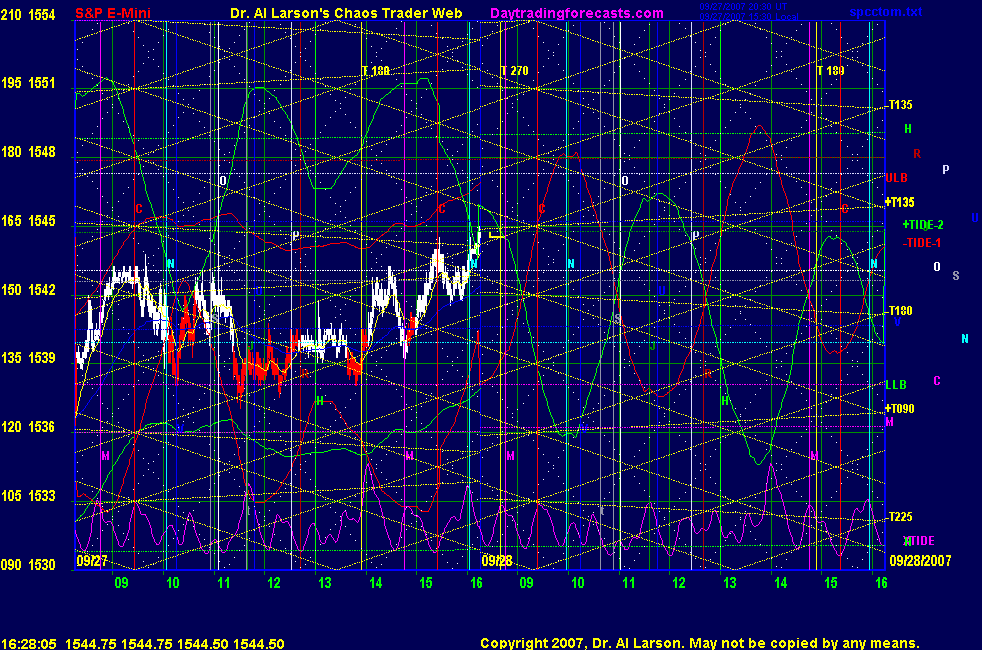
Task: Select the "Dr. Al Larson's Chaos Trader Web" heading
Action: pos(346,13)
